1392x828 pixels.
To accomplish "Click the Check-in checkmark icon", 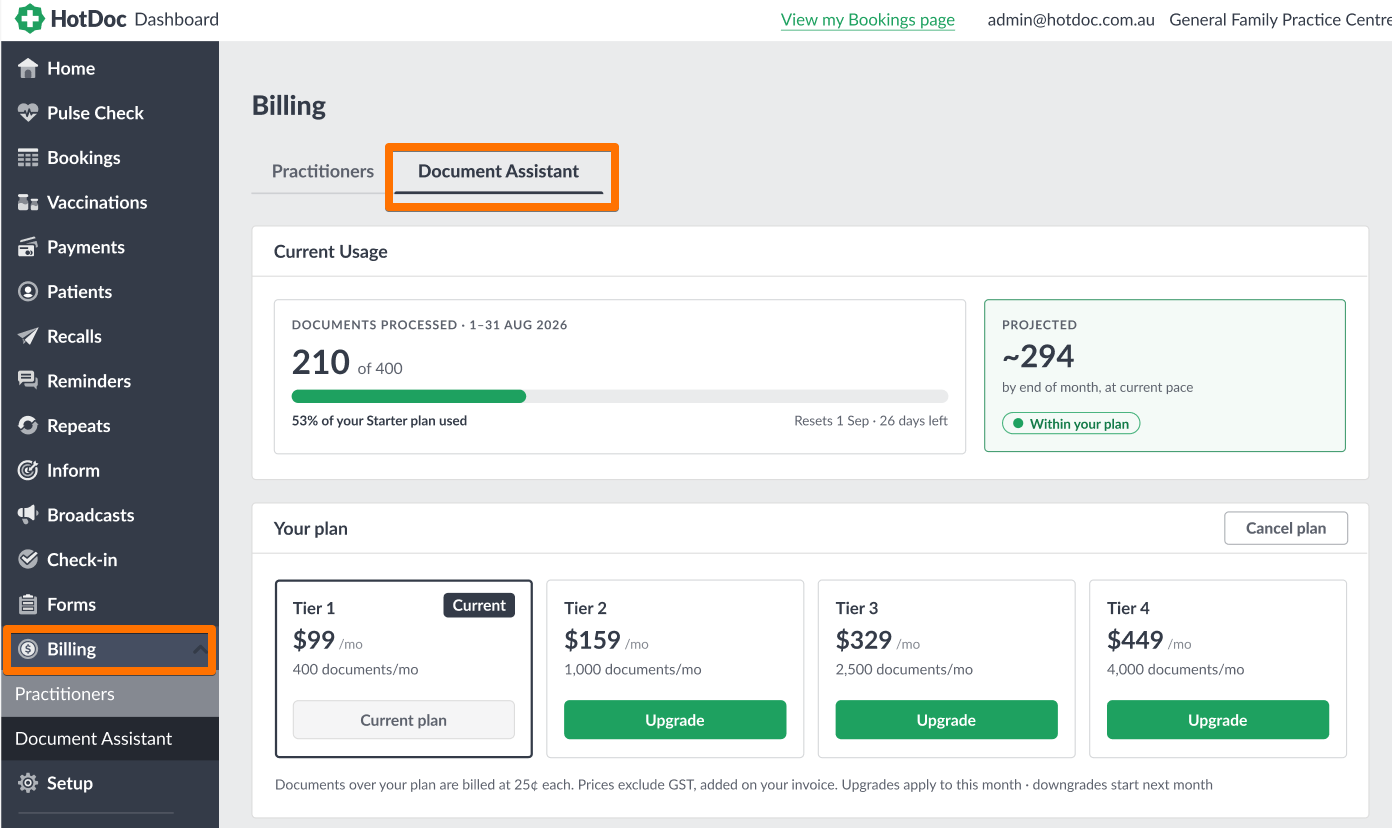I will click(x=28, y=560).
